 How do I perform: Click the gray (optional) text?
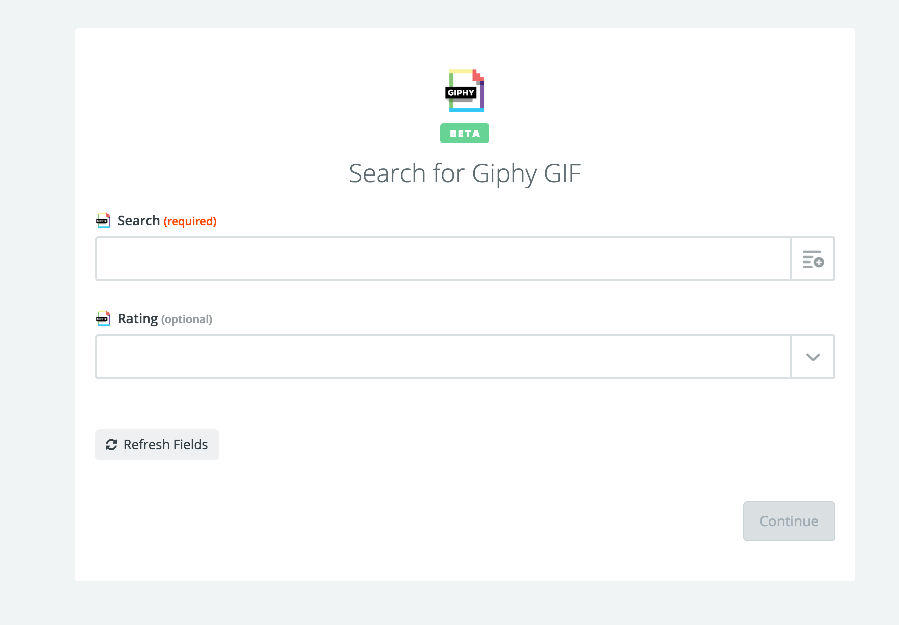187,319
